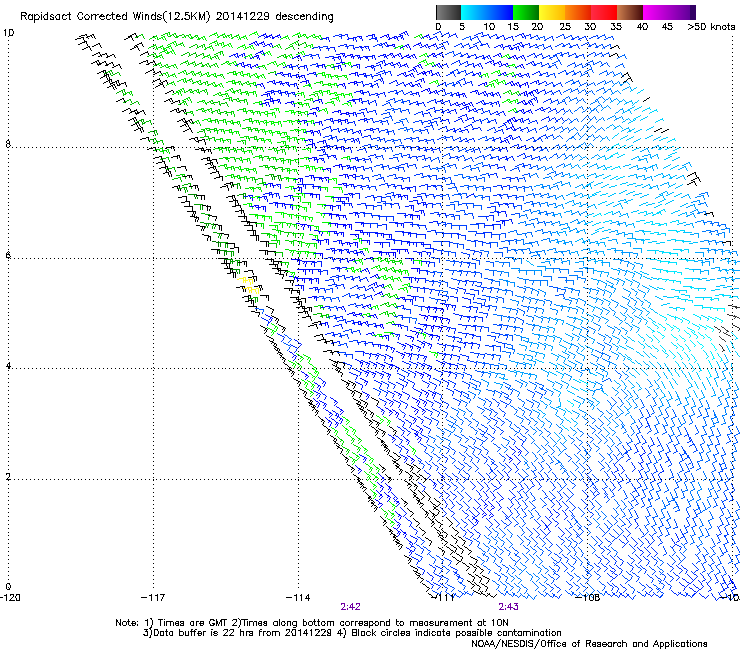Image resolution: width=740 pixels, height=650 pixels.
Task: Click the plot title 'Rapidscat Corrected Winds(12.5KM) 20141229 descending'
Action: 177,17
